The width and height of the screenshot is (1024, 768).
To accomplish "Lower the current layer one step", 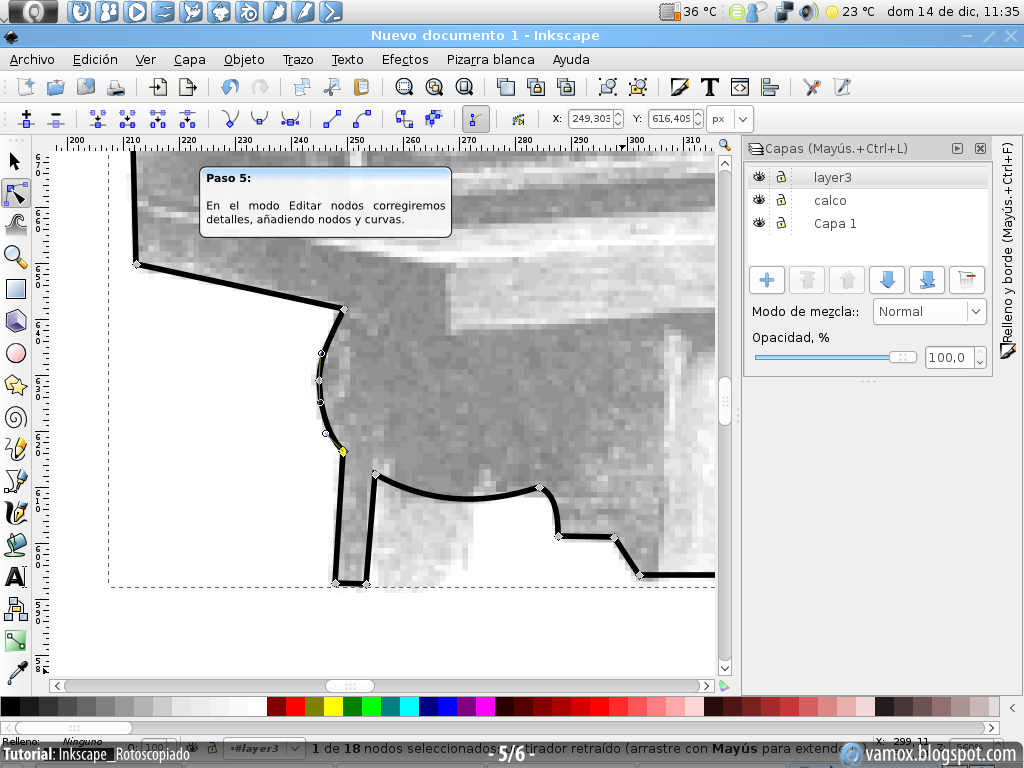I will click(x=887, y=280).
